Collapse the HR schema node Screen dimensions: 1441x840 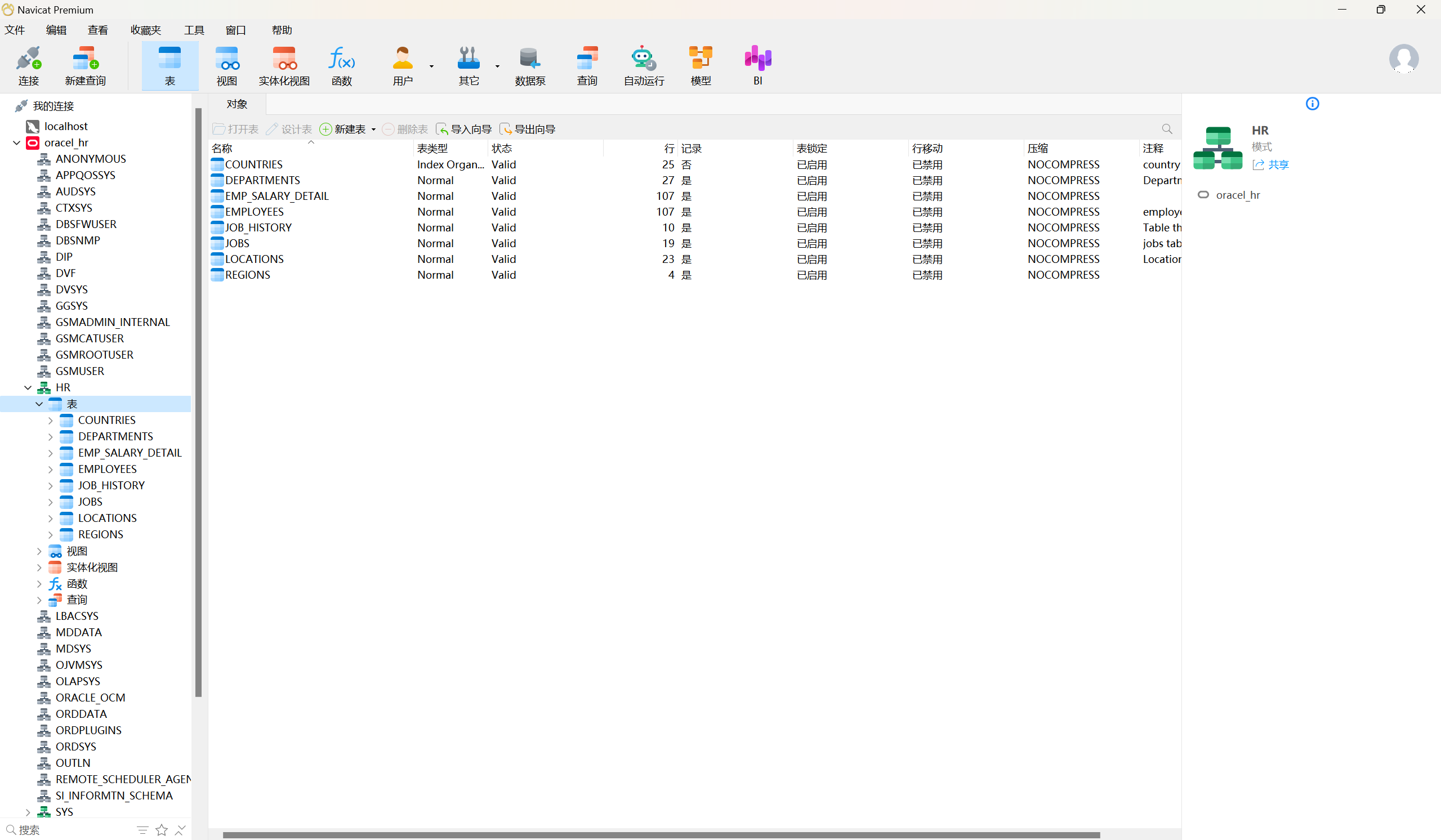(x=28, y=388)
